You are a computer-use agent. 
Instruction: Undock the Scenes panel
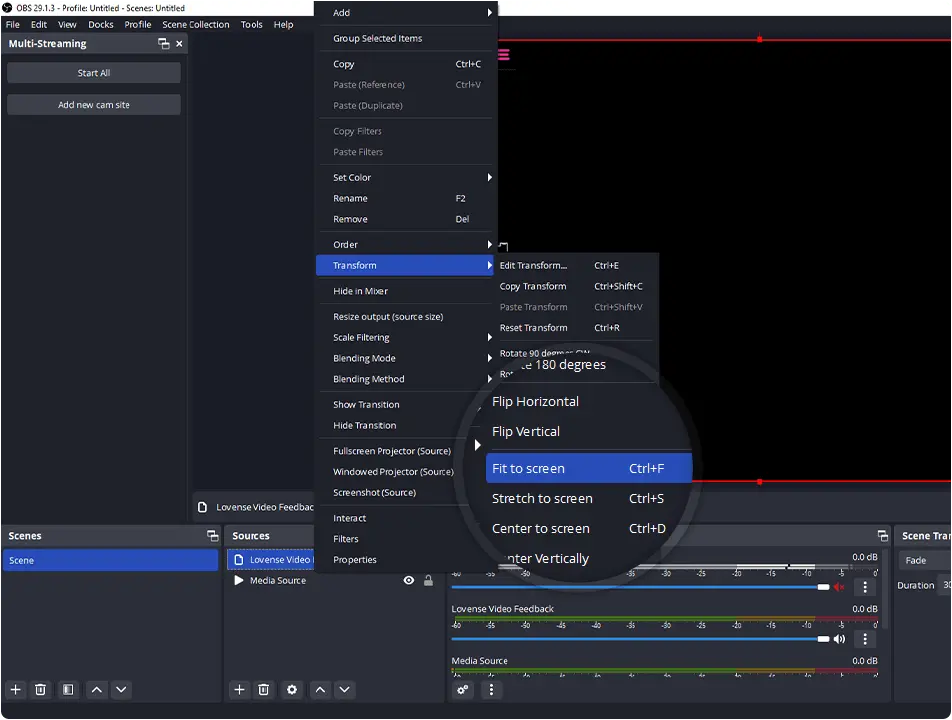coord(212,535)
